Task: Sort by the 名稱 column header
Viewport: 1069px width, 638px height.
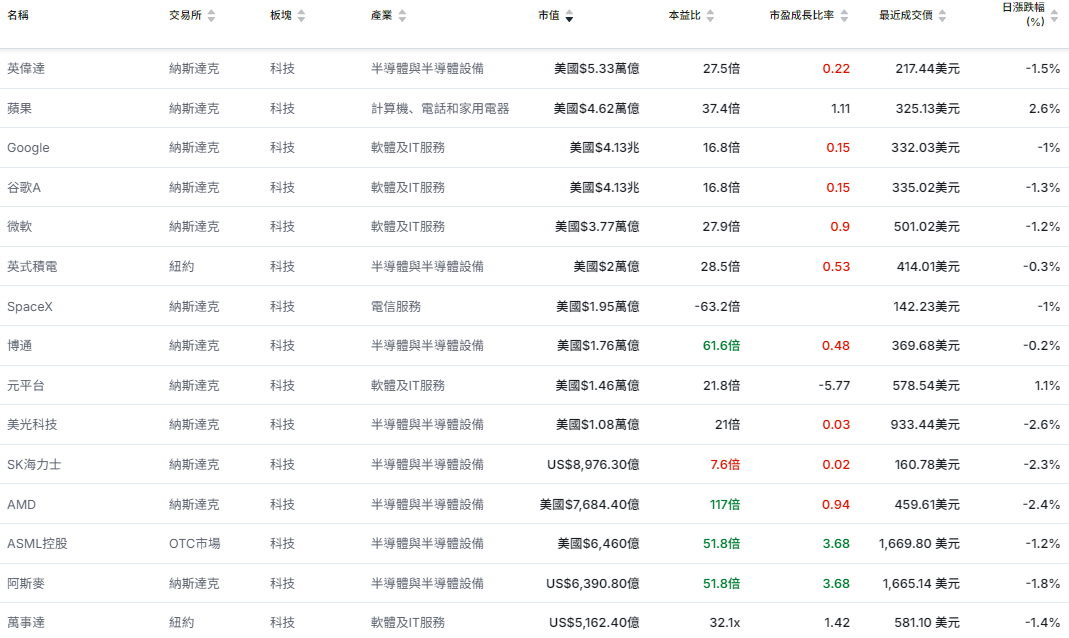Action: 18,15
